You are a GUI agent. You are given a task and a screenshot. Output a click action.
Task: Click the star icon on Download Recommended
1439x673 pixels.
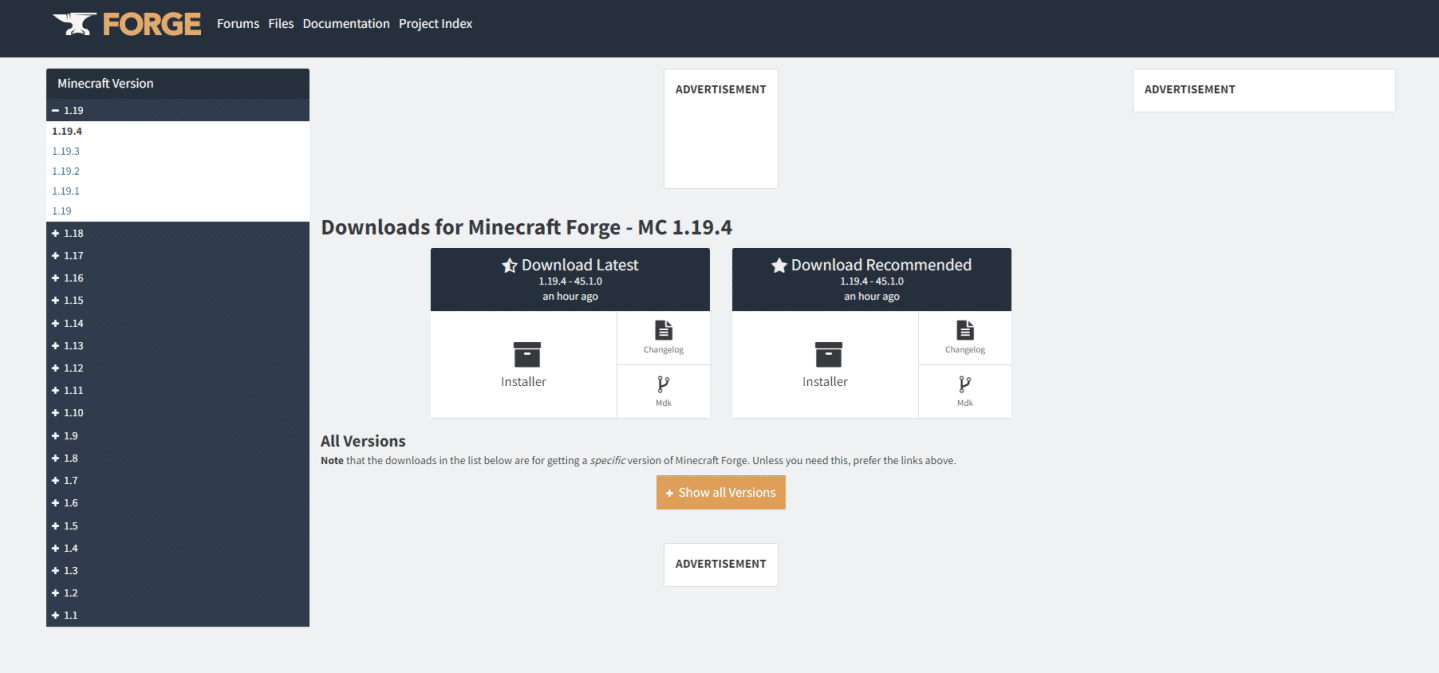click(778, 264)
